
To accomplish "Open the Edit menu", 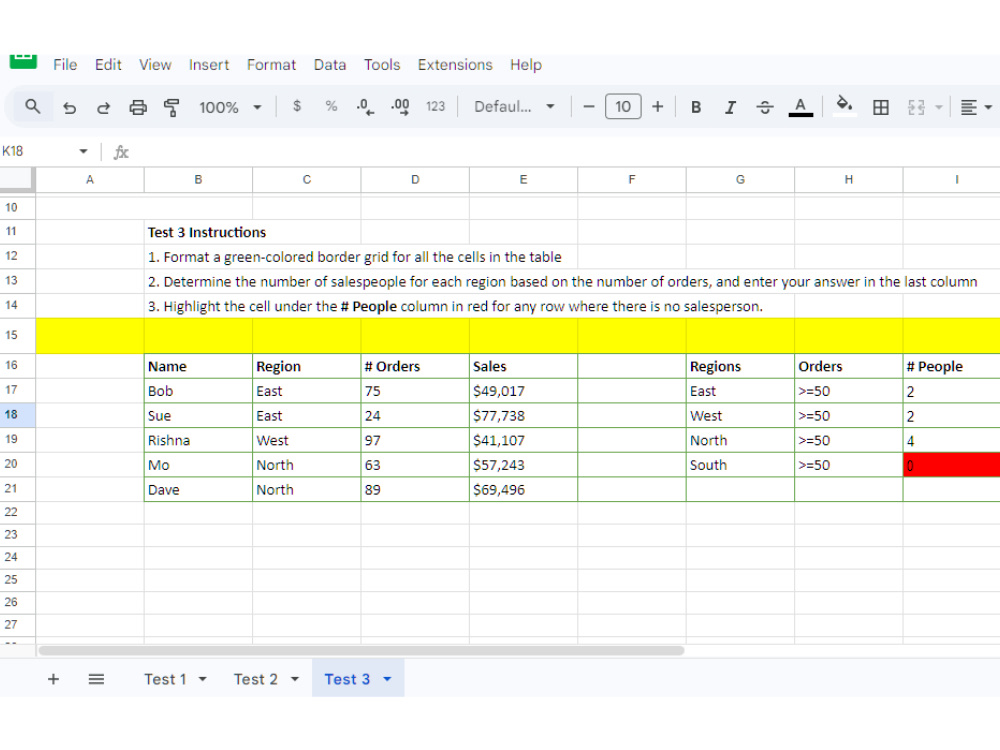I will click(108, 64).
